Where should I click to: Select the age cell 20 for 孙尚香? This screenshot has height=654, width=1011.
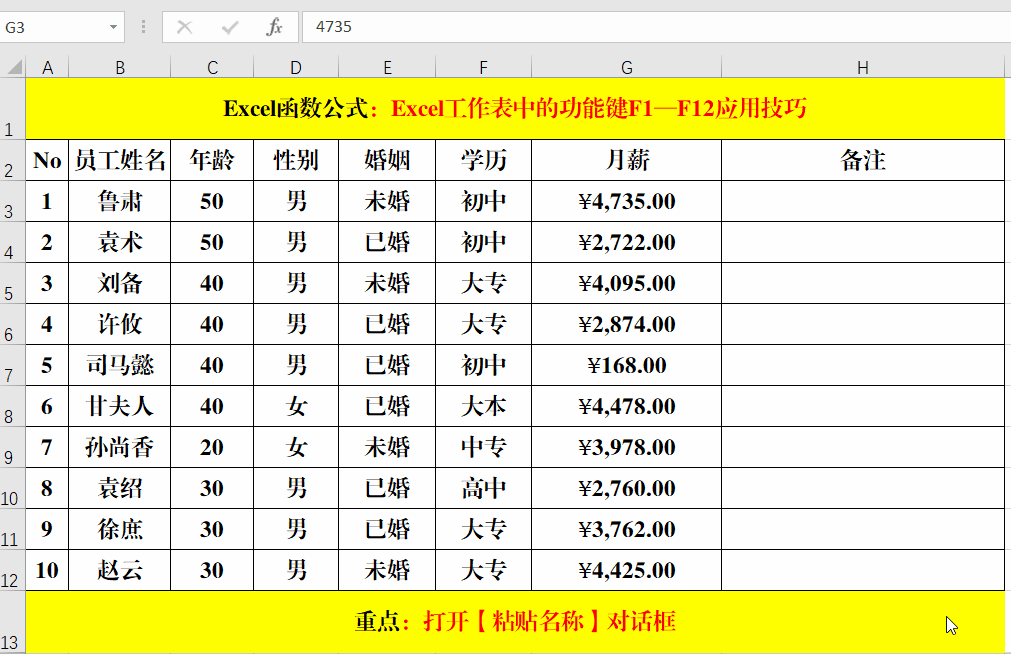click(212, 447)
